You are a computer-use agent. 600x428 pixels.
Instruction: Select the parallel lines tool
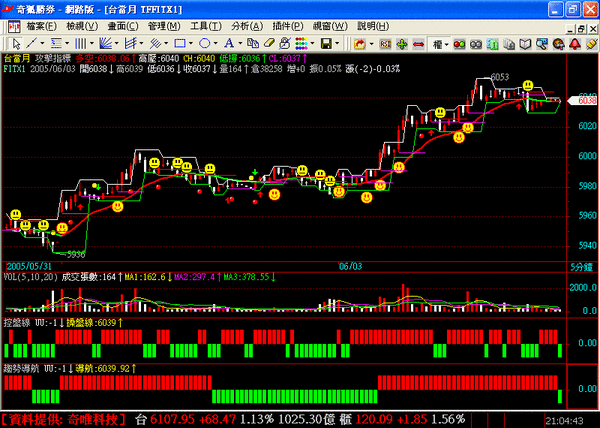(x=155, y=44)
